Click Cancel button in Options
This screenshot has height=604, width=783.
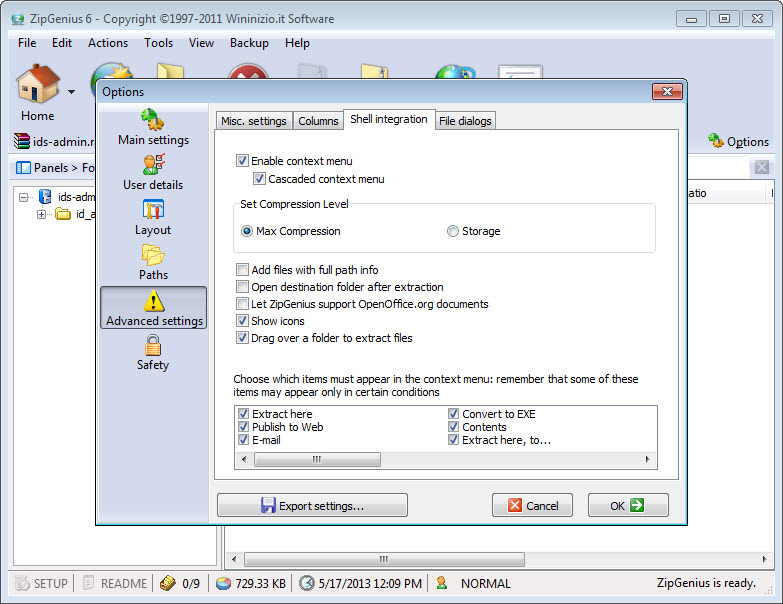click(532, 505)
